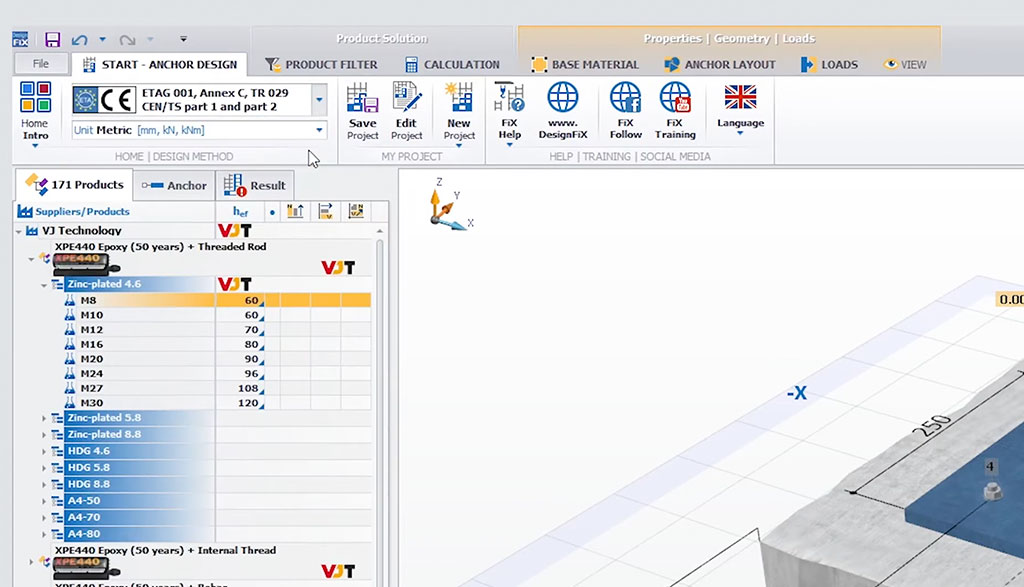The height and width of the screenshot is (587, 1024).
Task: Select the M10 anchor row
Action: (217, 315)
